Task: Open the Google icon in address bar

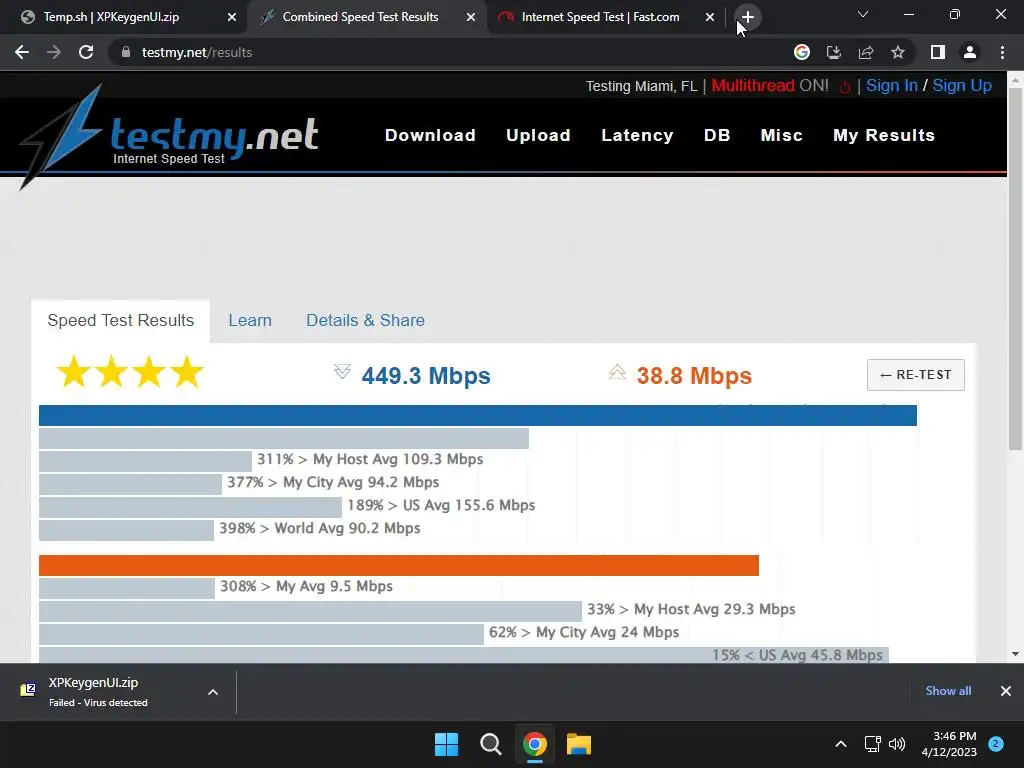Action: [802, 52]
